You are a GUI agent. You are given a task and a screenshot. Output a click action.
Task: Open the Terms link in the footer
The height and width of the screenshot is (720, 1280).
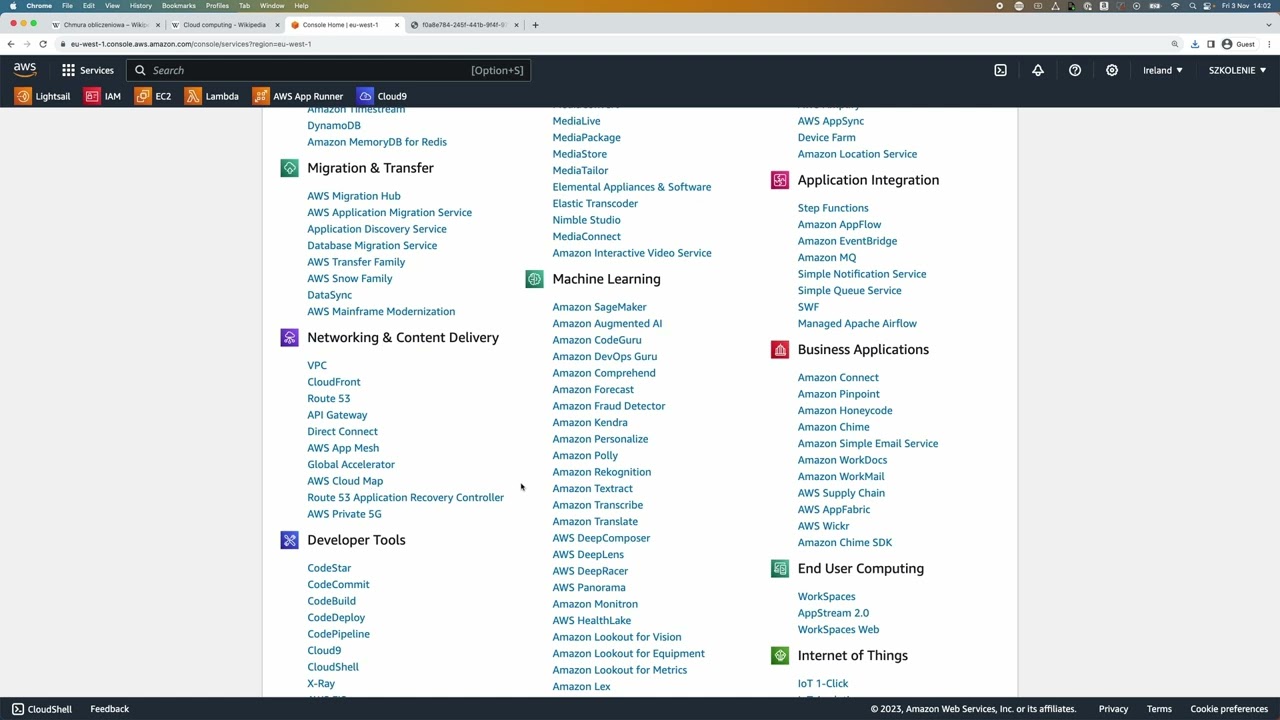click(1159, 709)
